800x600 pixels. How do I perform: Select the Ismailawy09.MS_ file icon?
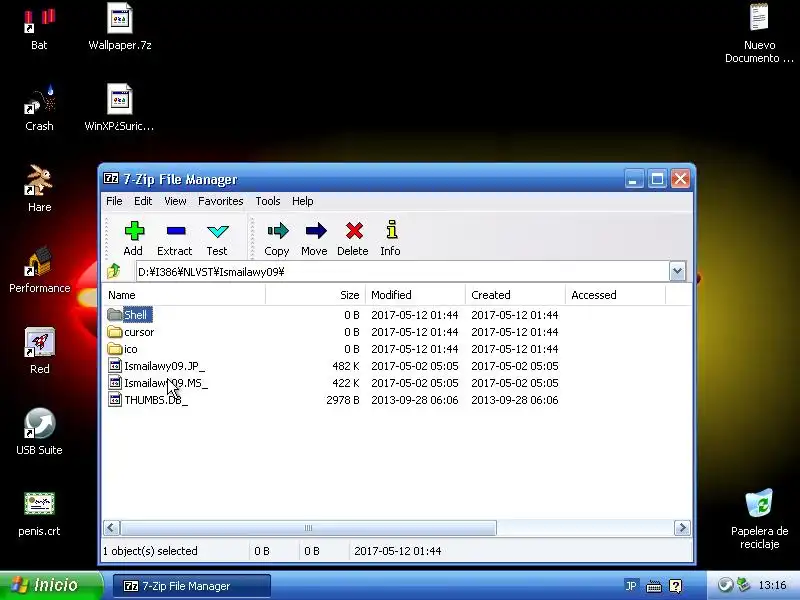point(115,383)
